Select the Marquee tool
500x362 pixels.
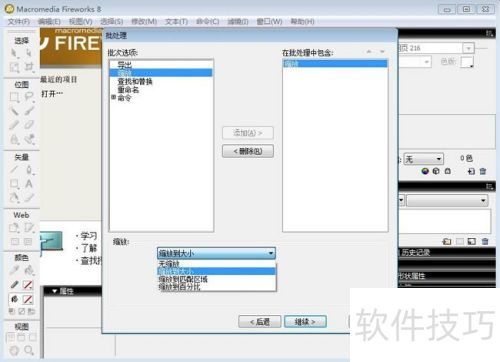click(14, 97)
